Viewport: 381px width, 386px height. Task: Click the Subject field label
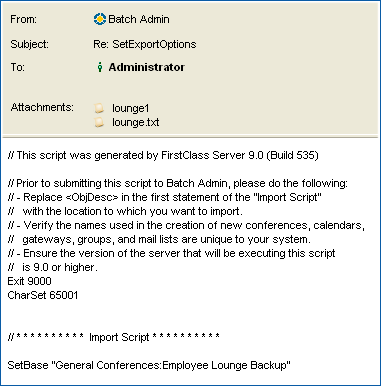pos(29,44)
